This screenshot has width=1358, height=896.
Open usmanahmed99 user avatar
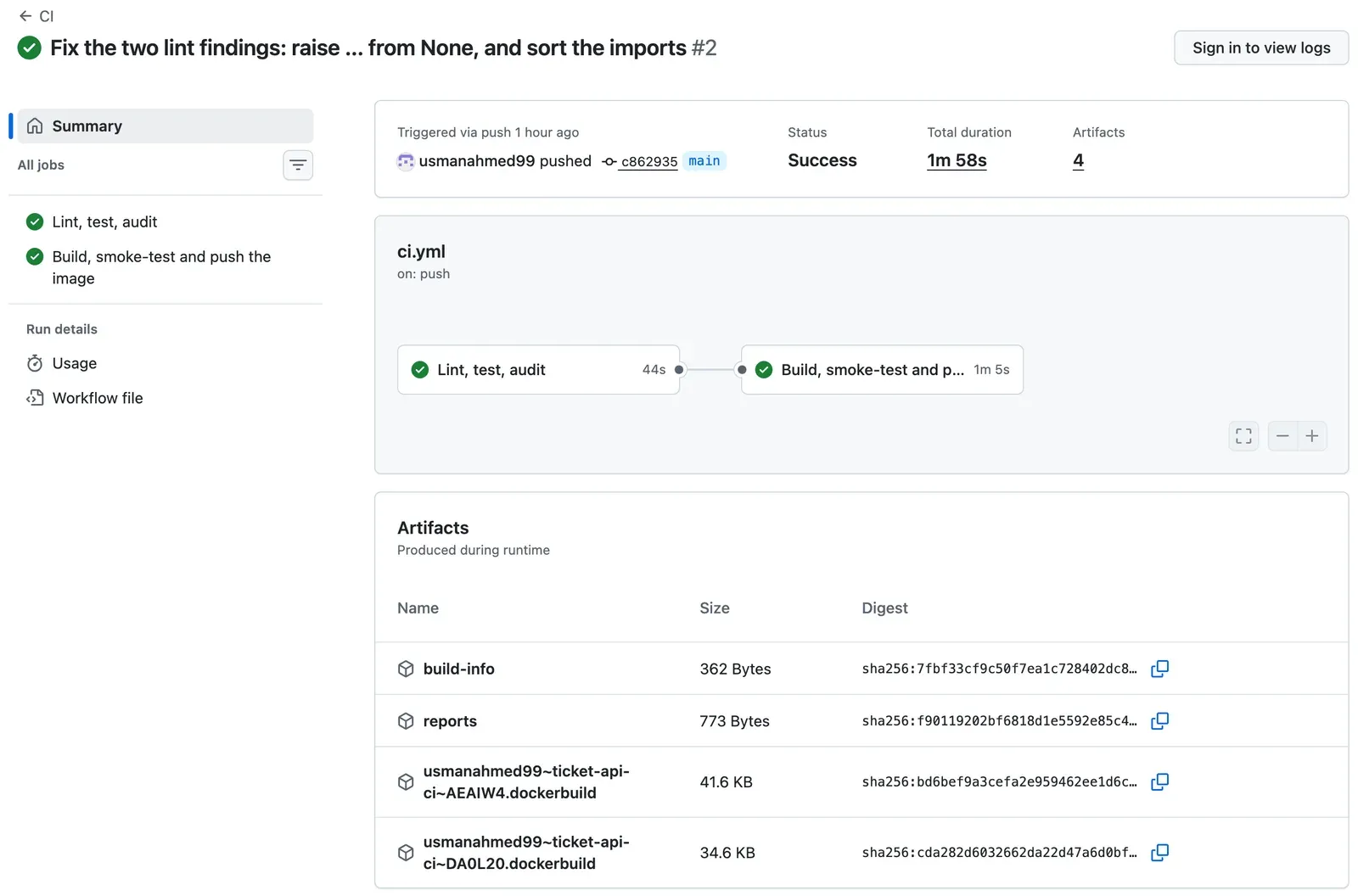(x=406, y=161)
